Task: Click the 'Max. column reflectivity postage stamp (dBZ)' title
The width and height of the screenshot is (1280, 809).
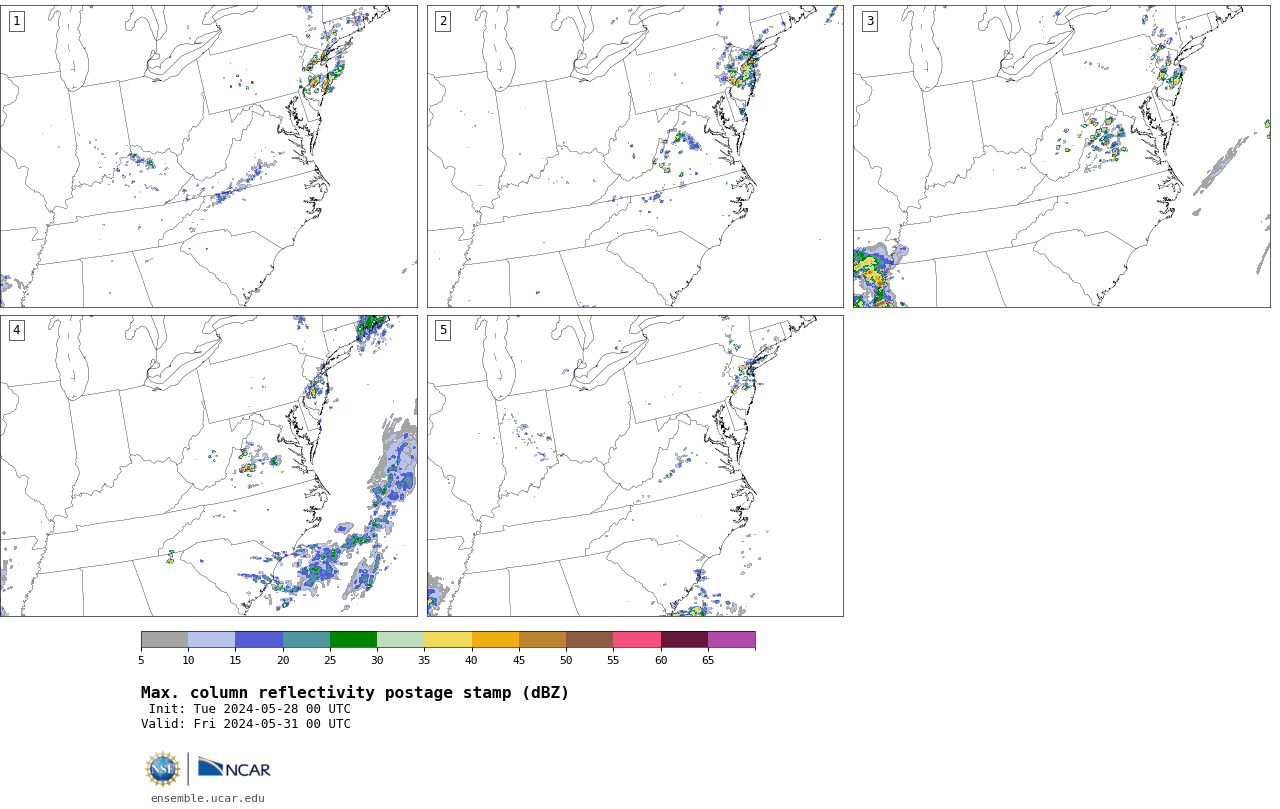Action: point(355,693)
